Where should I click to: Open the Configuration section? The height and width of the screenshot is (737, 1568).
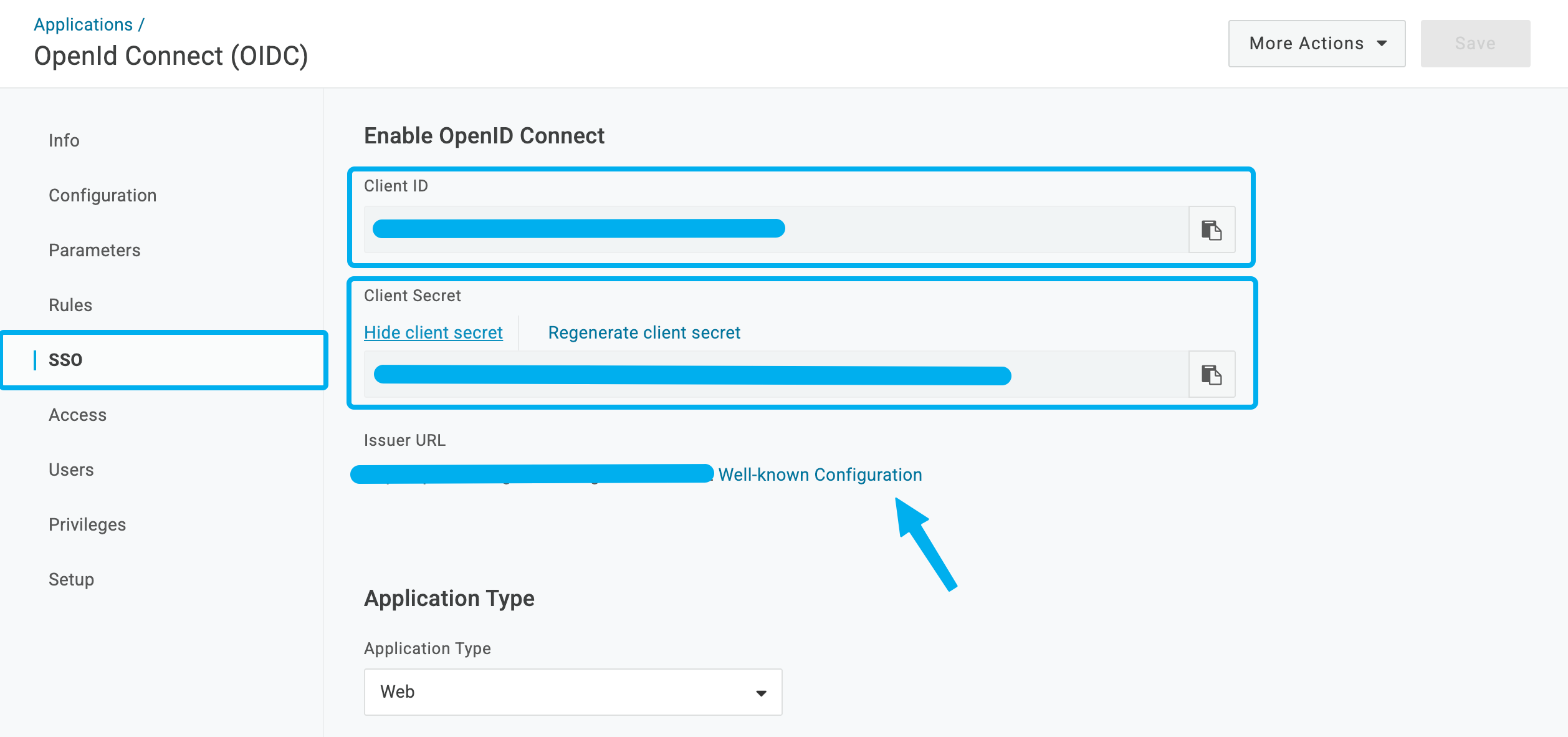[x=102, y=195]
